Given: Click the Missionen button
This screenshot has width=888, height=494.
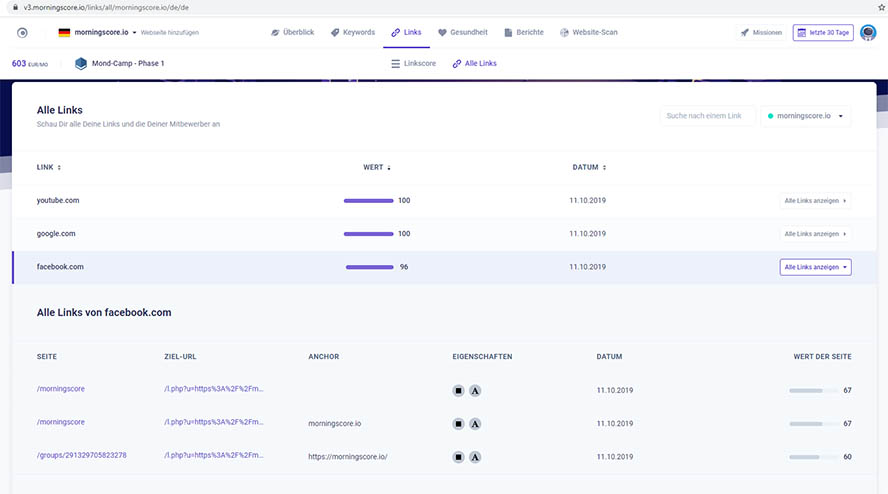Looking at the screenshot, I should coord(761,33).
